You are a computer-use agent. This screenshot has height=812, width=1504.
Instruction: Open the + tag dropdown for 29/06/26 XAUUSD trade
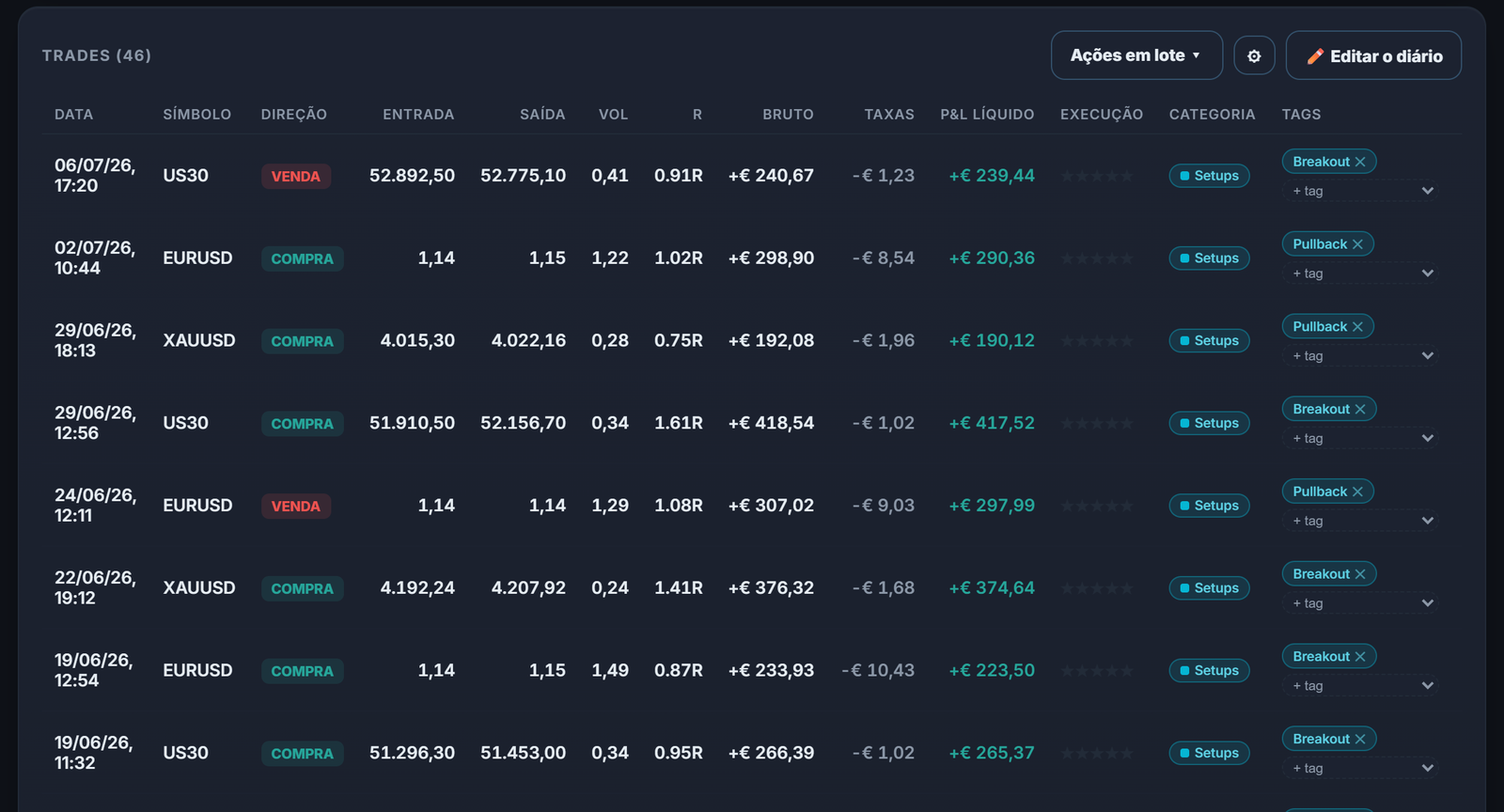coord(1360,356)
